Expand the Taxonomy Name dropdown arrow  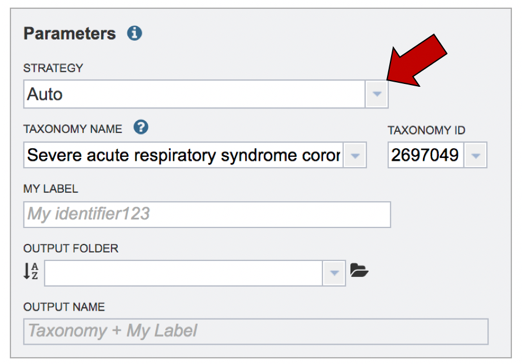(x=355, y=155)
